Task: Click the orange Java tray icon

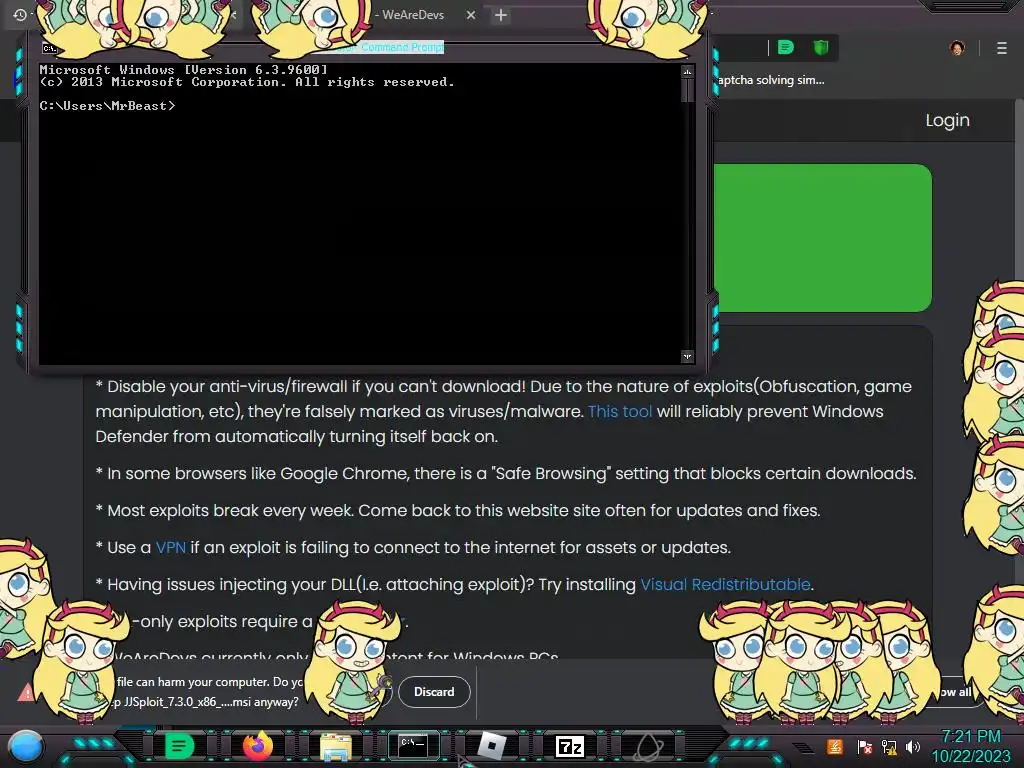Action: tap(834, 746)
